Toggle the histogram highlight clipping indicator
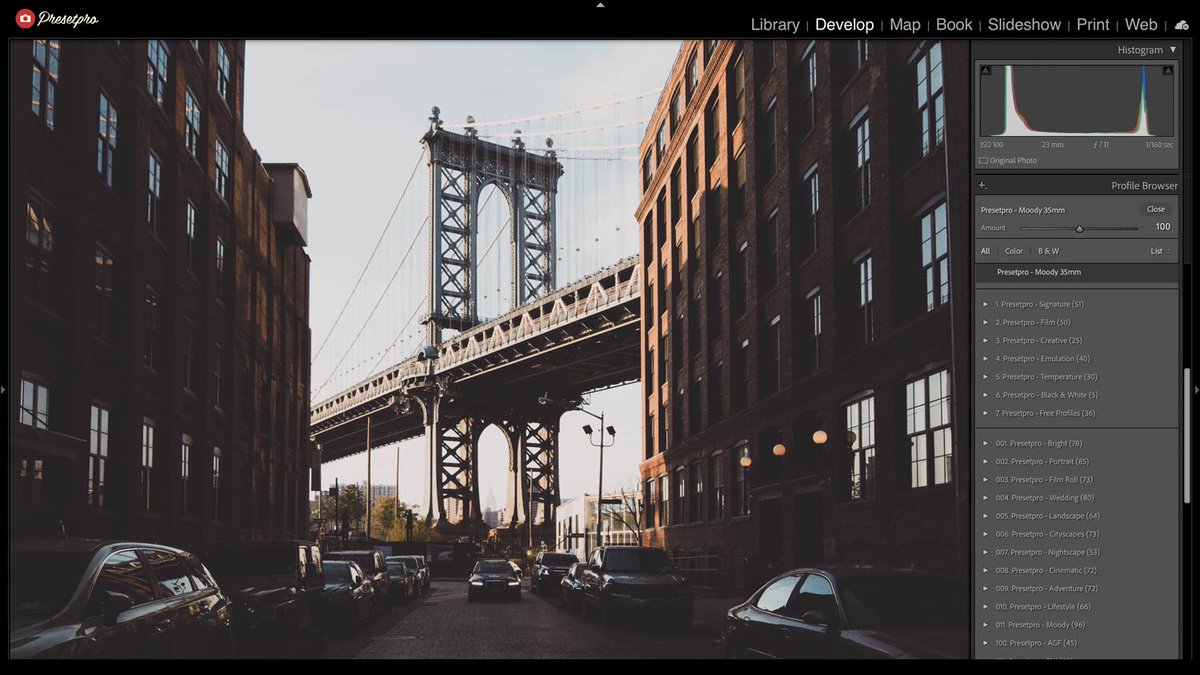Viewport: 1200px width, 675px height. tap(1167, 70)
